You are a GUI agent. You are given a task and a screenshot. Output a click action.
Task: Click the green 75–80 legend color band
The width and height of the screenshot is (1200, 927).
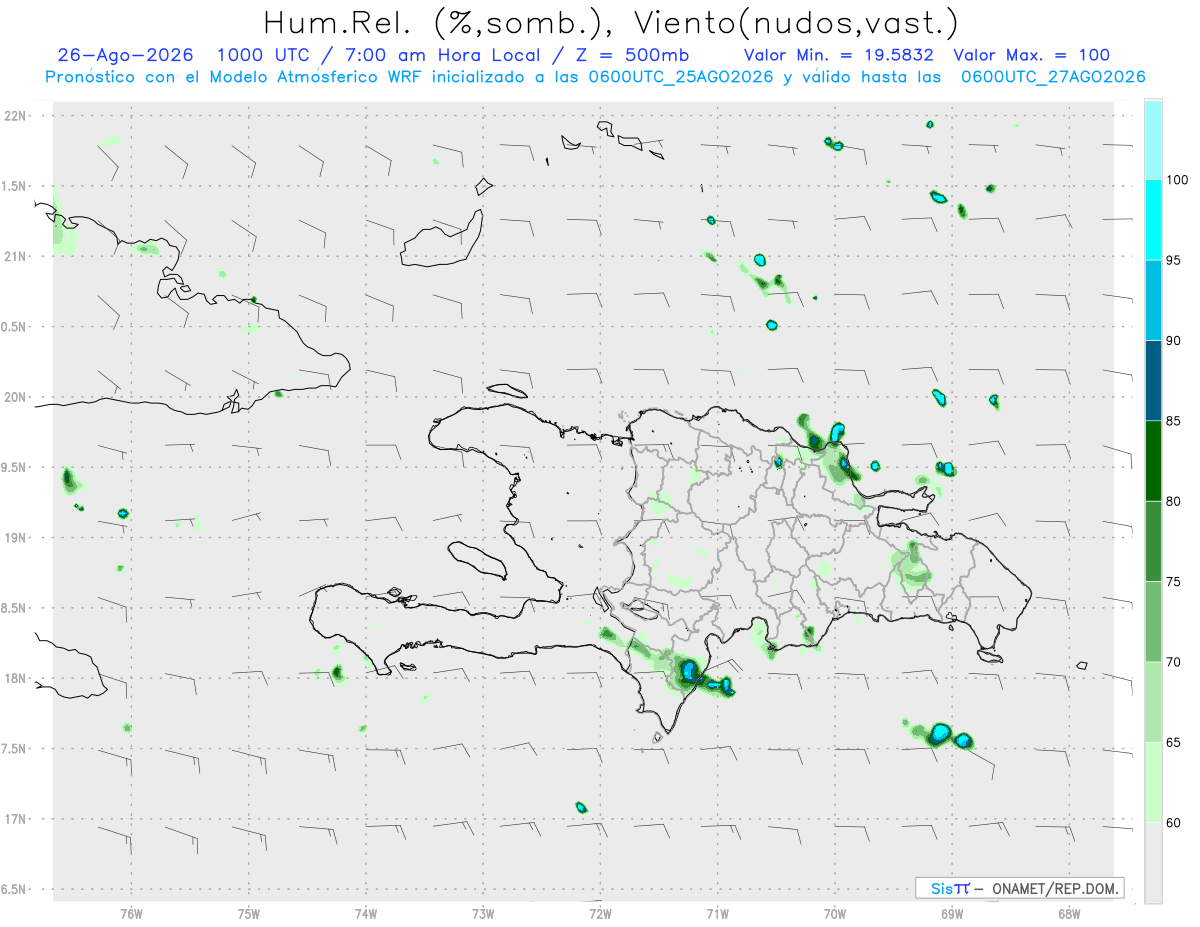(x=1152, y=542)
